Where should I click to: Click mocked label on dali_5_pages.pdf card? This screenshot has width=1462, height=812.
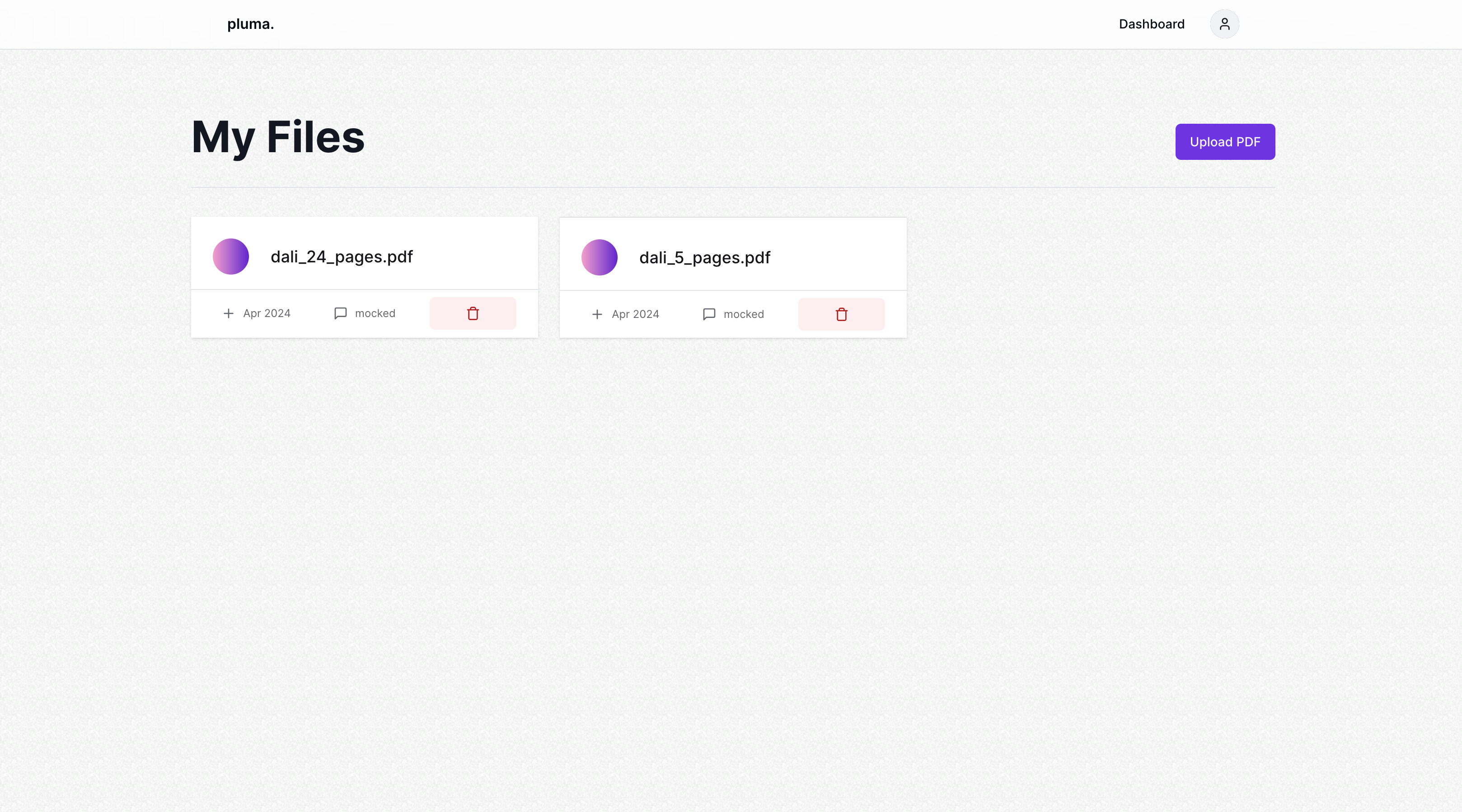pyautogui.click(x=744, y=314)
